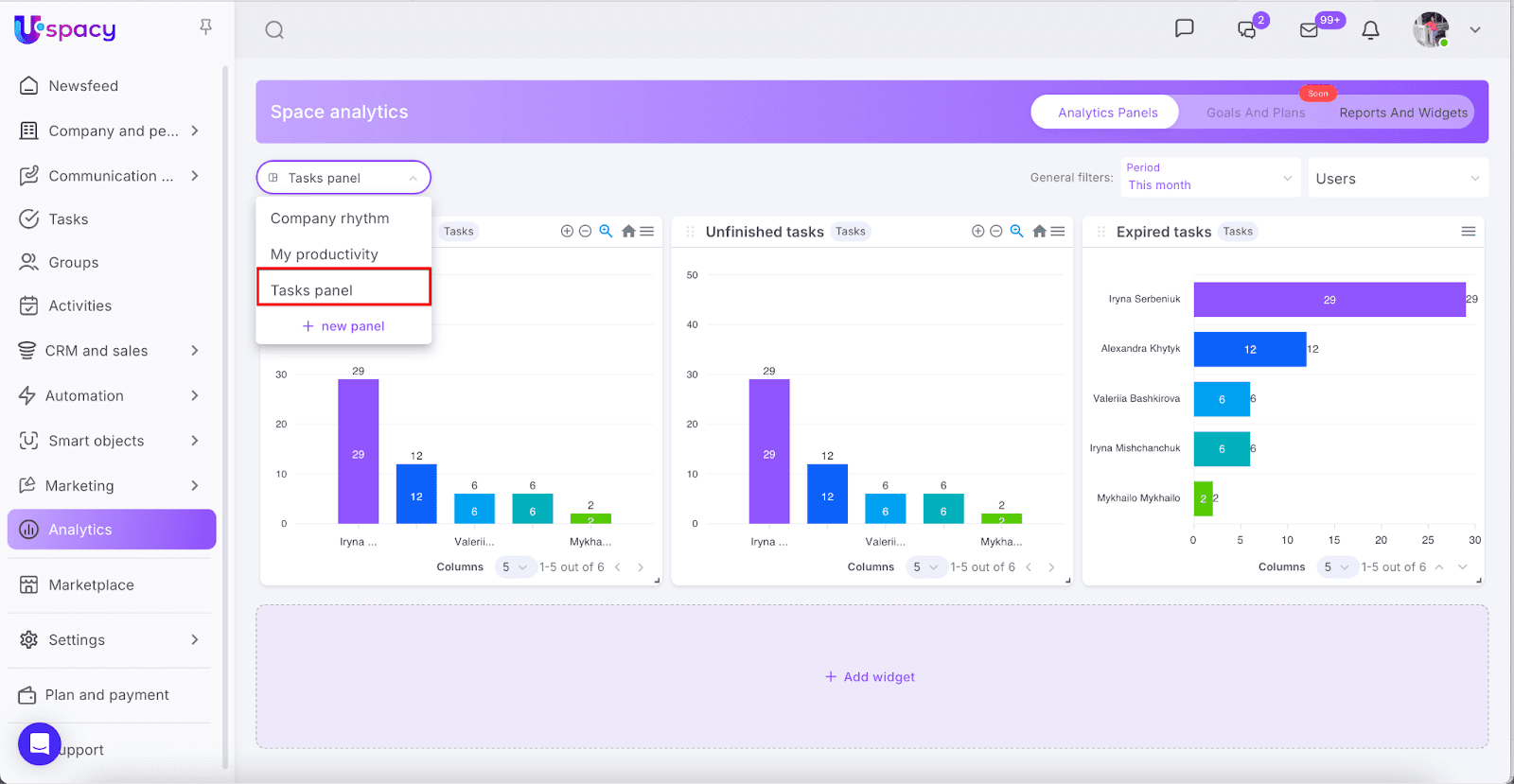Screen dimensions: 1514x784
Task: Choose My productivity panel option
Action: point(324,254)
